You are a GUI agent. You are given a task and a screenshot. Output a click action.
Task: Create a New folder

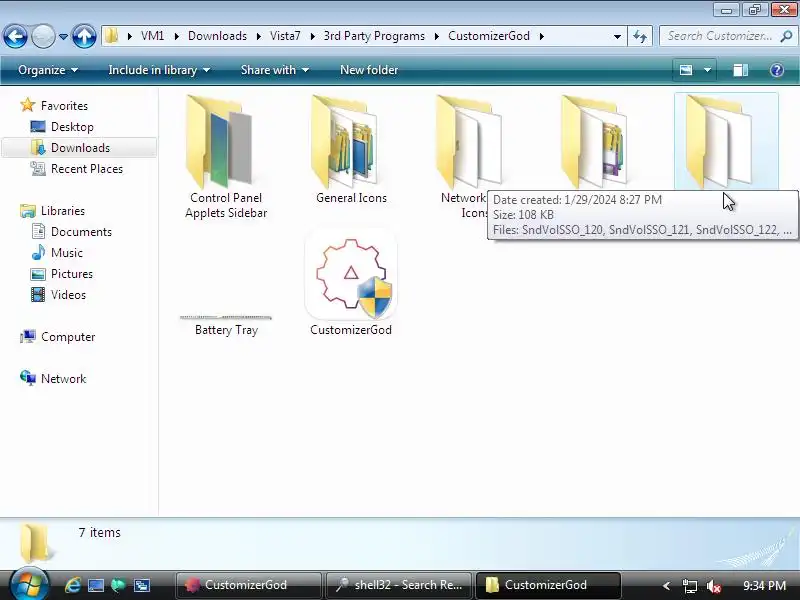click(x=369, y=70)
